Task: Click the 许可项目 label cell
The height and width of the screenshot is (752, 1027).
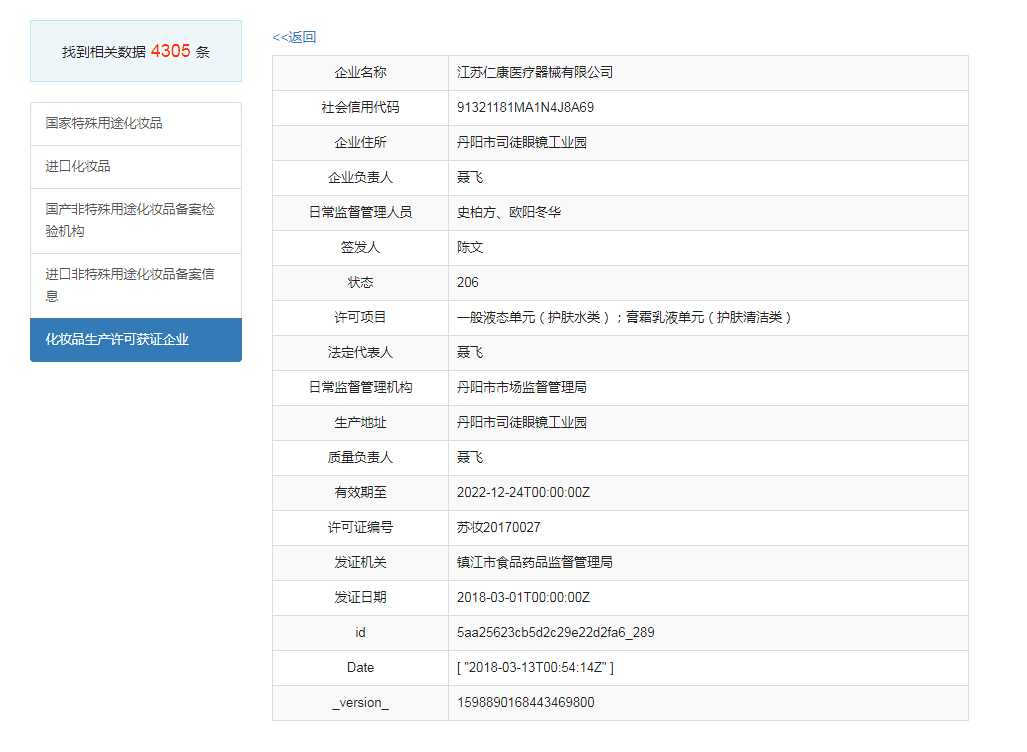Action: pyautogui.click(x=360, y=318)
